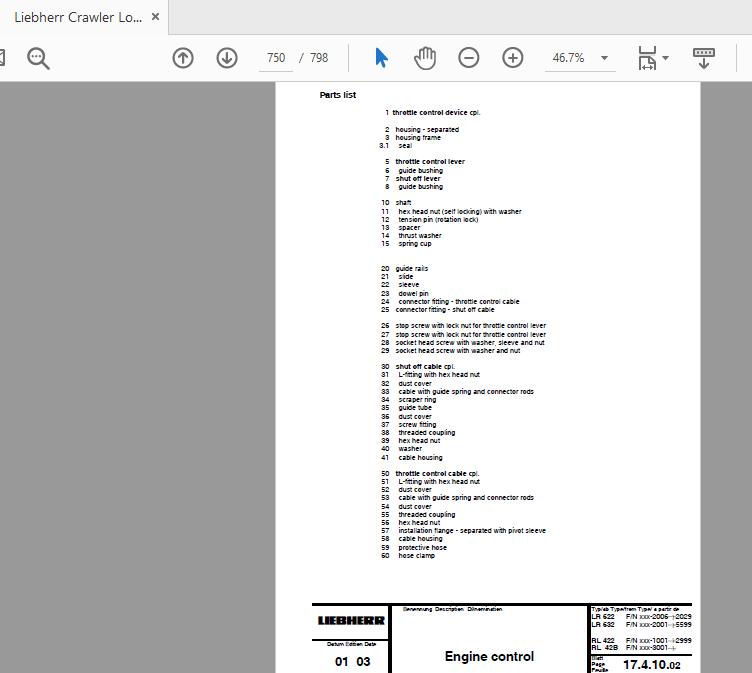752x673 pixels.
Task: Click 'RL 422' model line
Action: click(x=641, y=640)
